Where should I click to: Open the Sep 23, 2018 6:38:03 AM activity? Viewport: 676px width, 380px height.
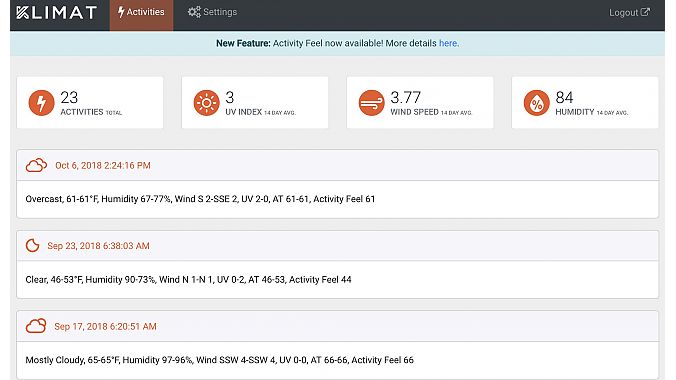98,246
